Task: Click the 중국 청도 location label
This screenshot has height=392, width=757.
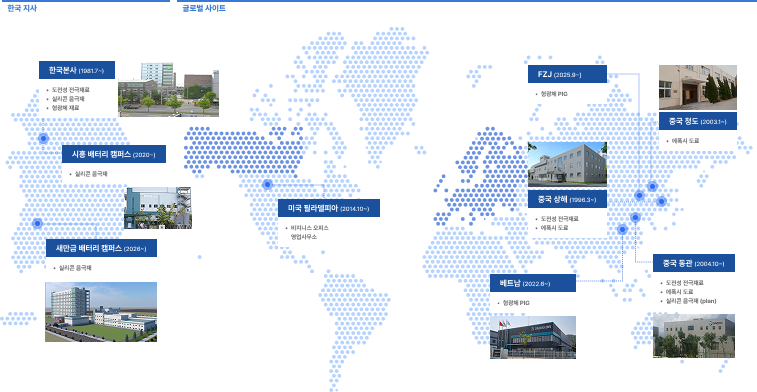Action: pyautogui.click(x=698, y=121)
